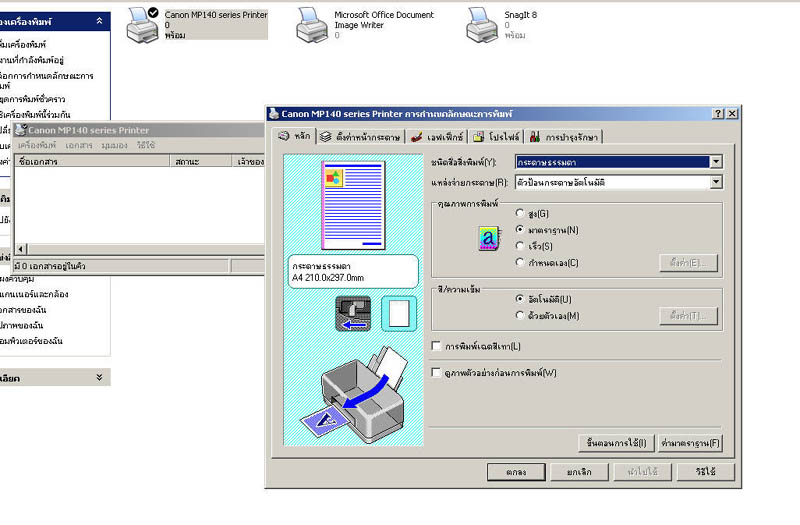Click the document name column header

coord(92,161)
